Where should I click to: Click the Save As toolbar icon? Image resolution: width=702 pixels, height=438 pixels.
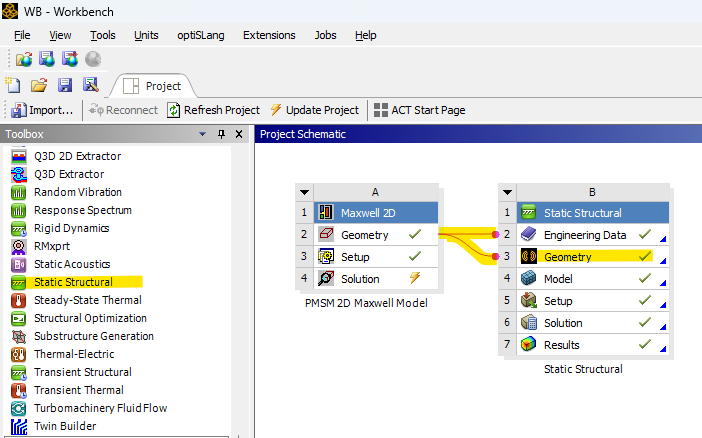tap(90, 85)
